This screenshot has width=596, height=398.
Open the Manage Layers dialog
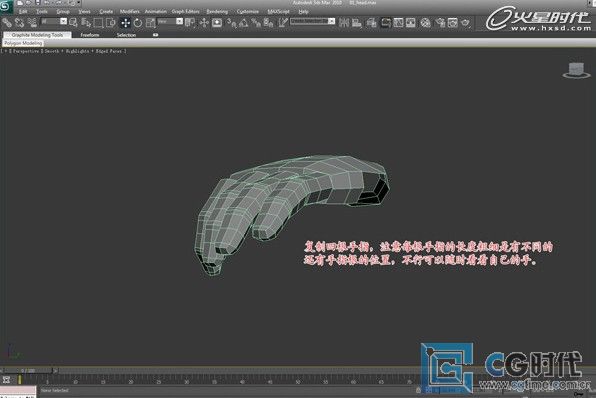(371, 23)
